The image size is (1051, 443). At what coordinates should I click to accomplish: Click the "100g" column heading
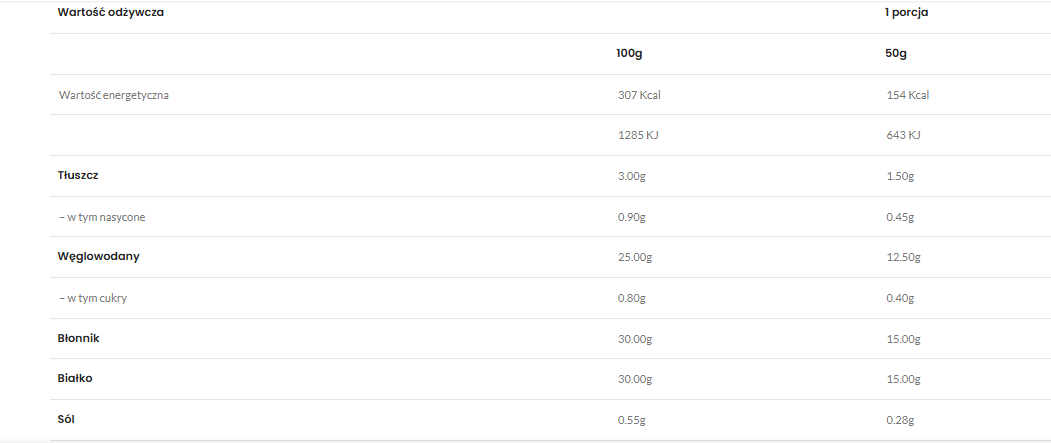[x=630, y=53]
